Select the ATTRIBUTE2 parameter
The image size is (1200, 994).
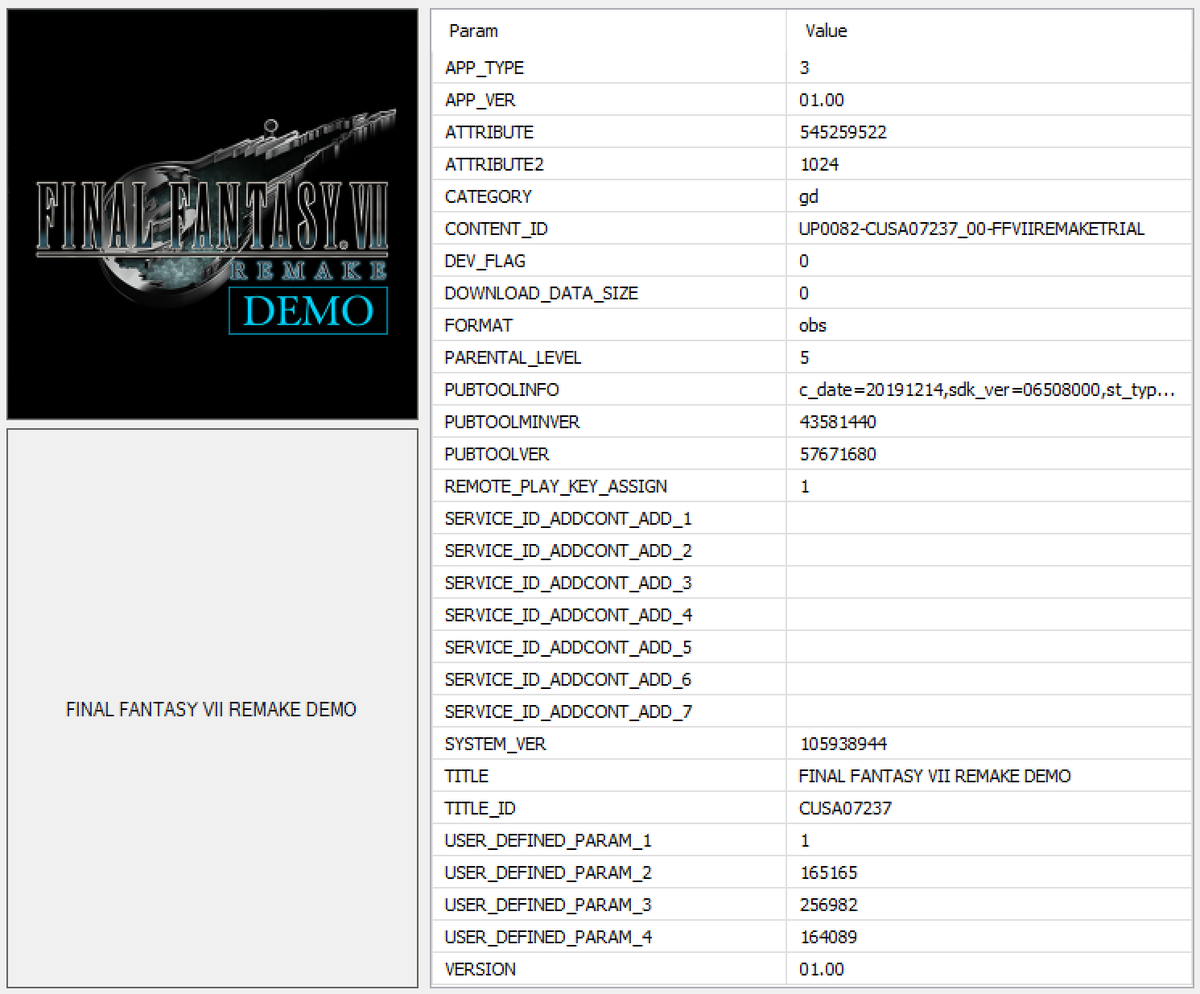point(494,164)
